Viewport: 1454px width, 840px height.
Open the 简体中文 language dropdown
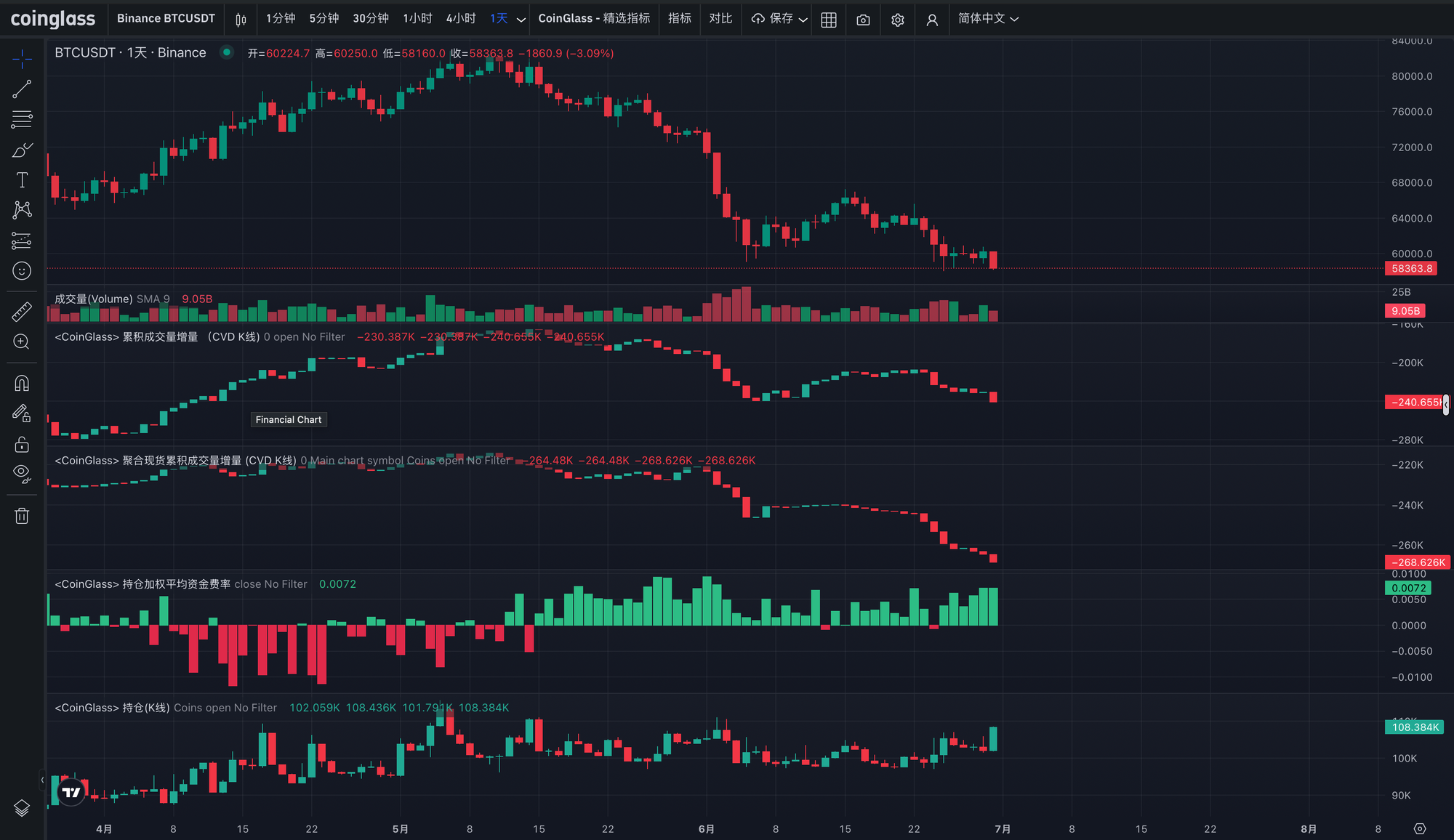tap(988, 19)
